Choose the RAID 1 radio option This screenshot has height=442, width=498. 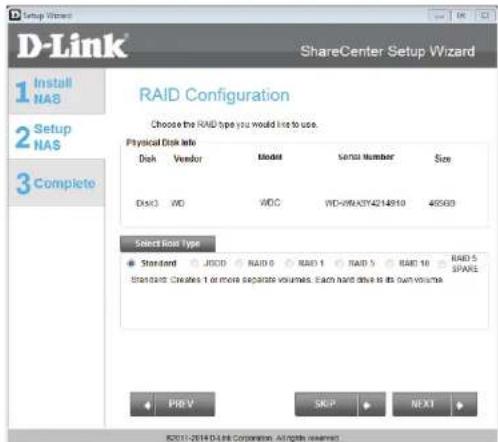pyautogui.click(x=289, y=263)
